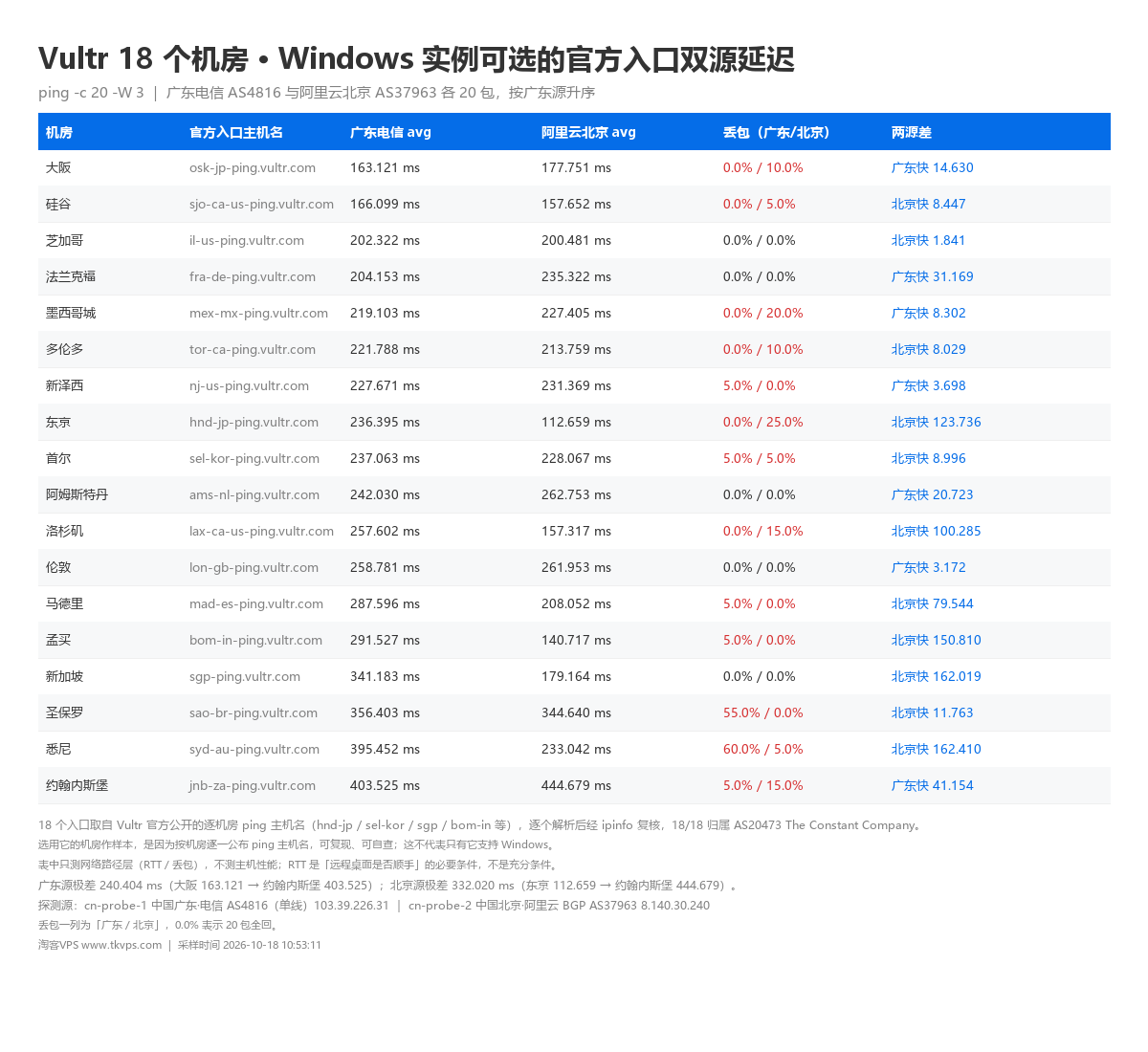Click the 两源差 column header

912,132
